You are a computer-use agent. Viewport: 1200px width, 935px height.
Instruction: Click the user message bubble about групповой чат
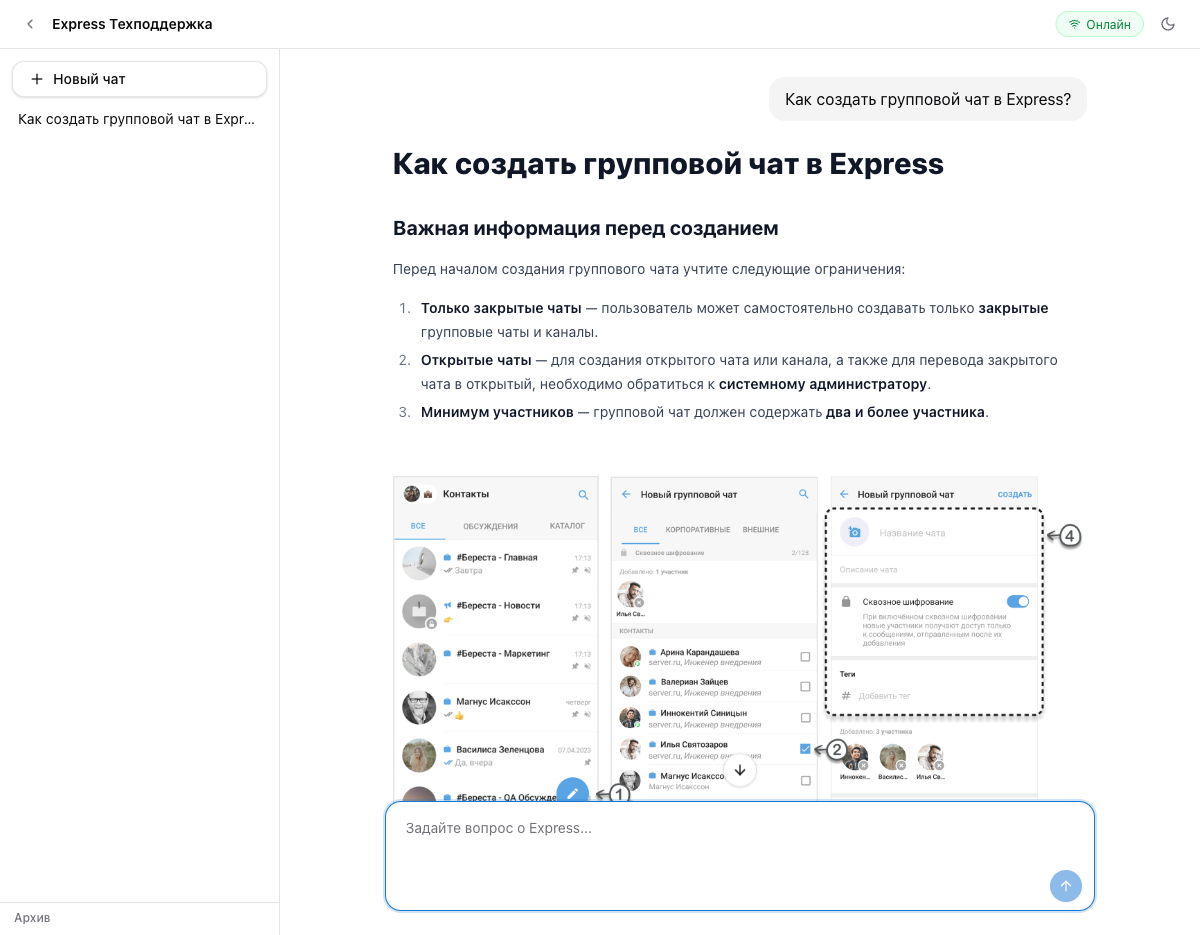coord(927,99)
